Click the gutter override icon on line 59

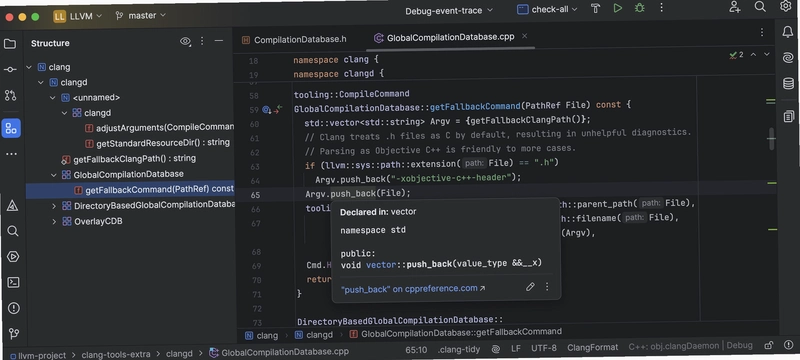point(266,110)
